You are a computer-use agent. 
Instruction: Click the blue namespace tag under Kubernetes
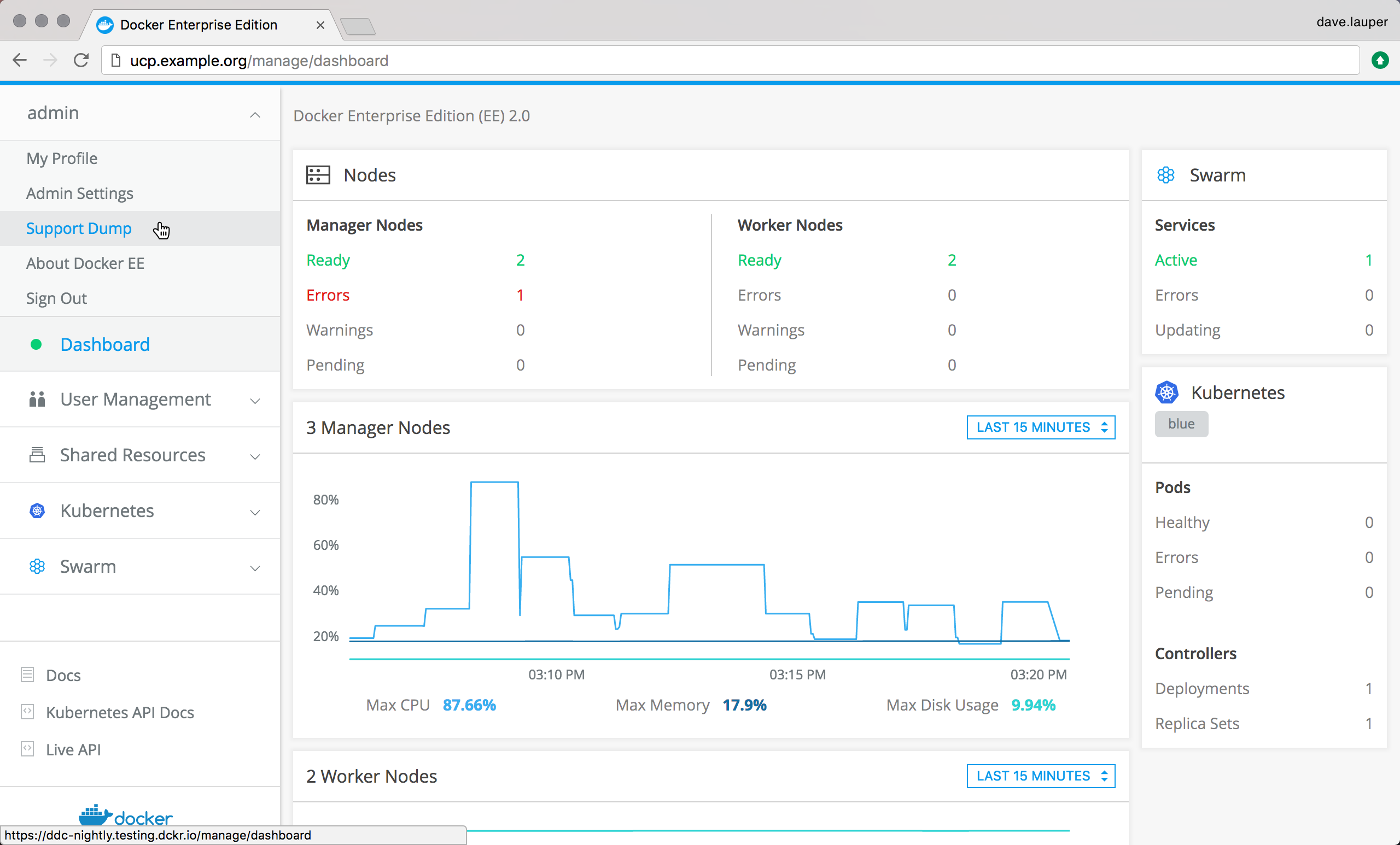1181,424
